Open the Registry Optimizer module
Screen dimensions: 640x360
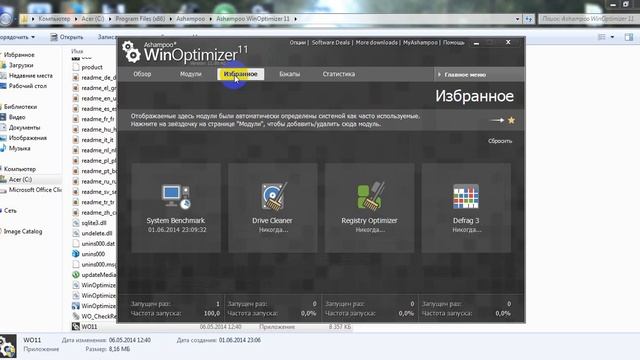point(369,208)
